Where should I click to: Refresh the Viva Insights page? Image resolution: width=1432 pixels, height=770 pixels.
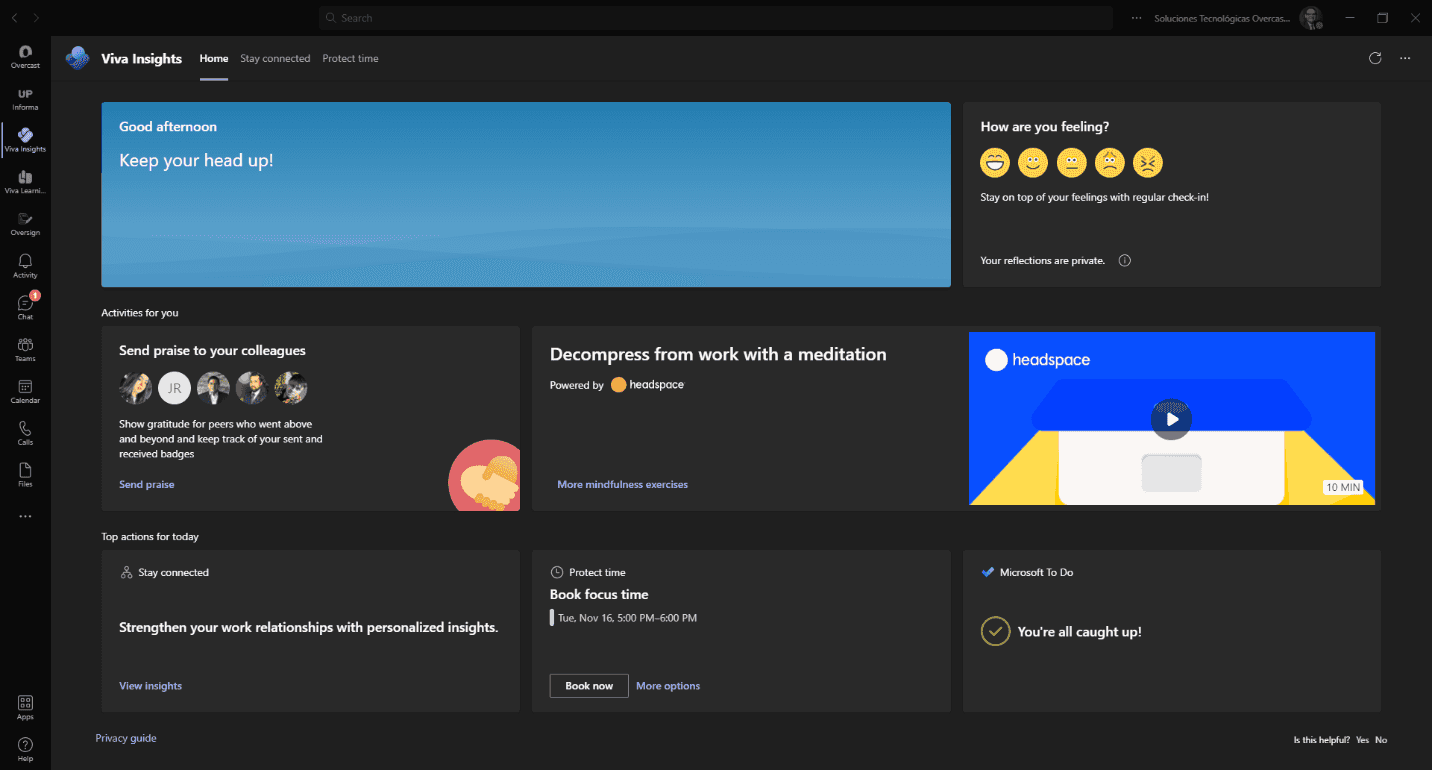click(1375, 58)
